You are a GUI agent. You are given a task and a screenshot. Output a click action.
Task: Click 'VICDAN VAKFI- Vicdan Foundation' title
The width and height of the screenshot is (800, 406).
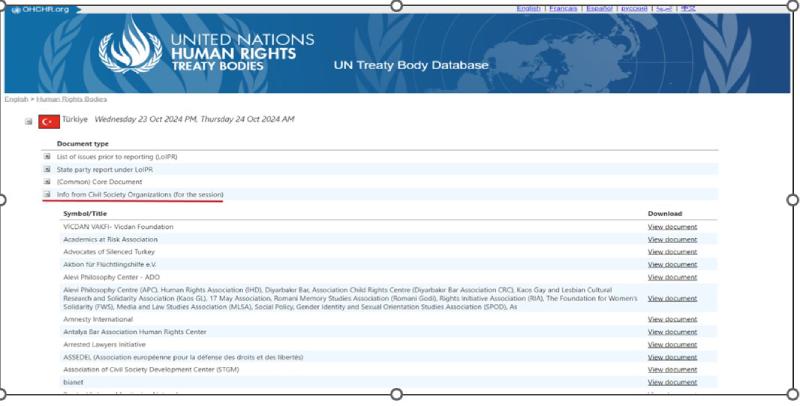pyautogui.click(x=118, y=226)
